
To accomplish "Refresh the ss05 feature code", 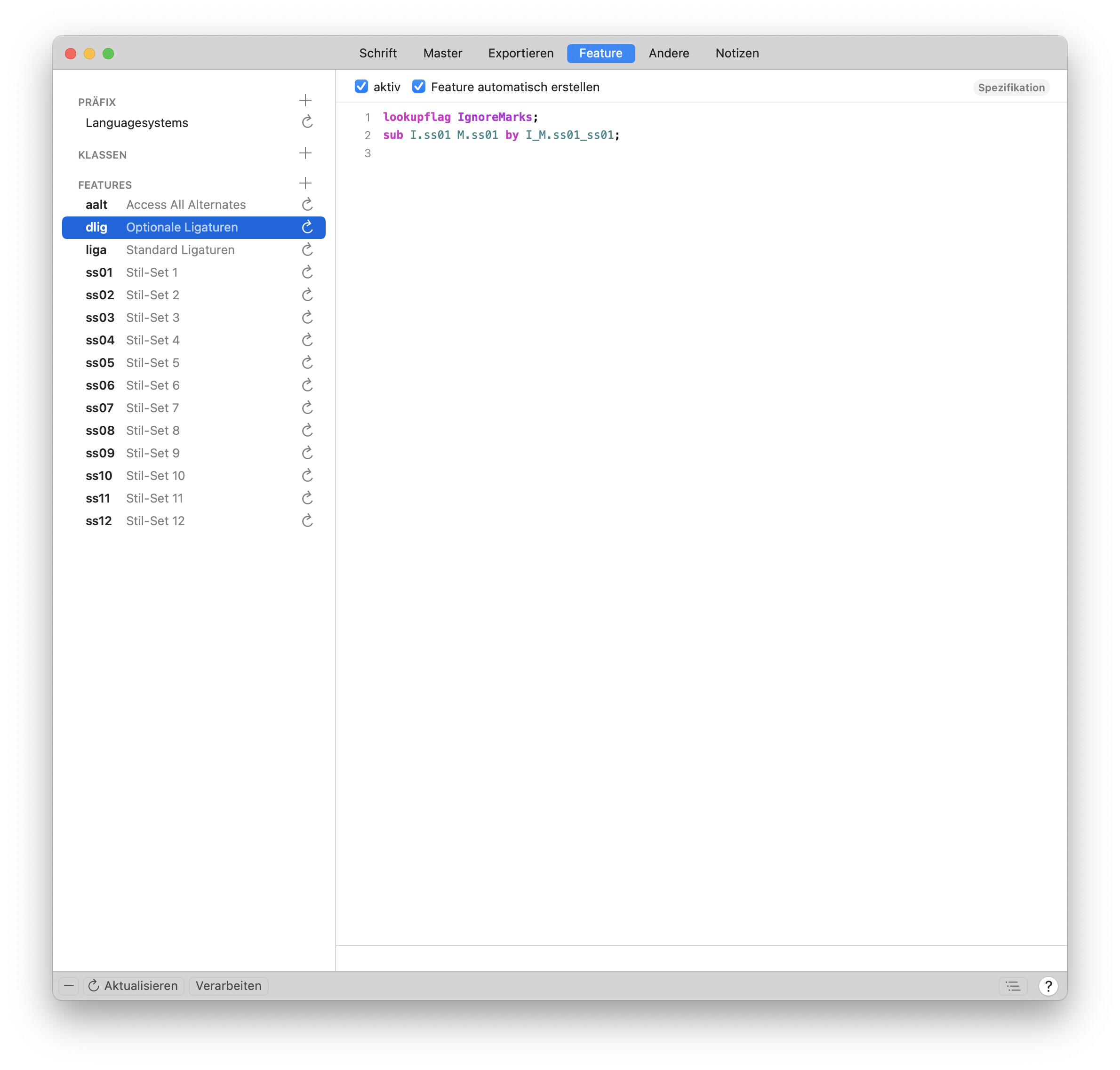I will [x=307, y=363].
